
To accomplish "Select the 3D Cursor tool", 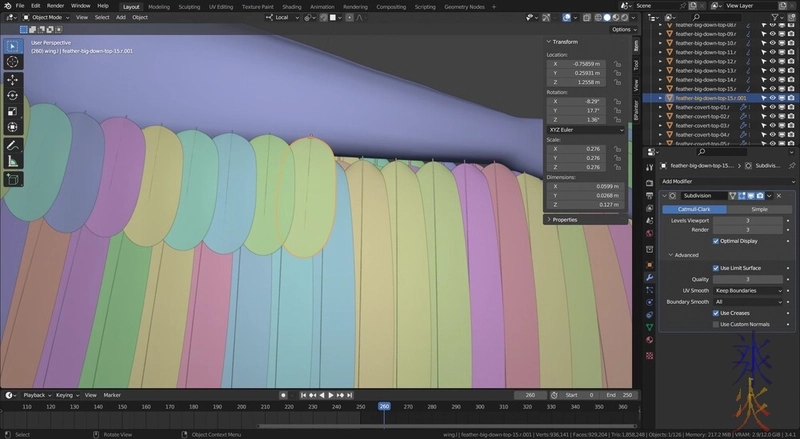I will pyautogui.click(x=13, y=62).
